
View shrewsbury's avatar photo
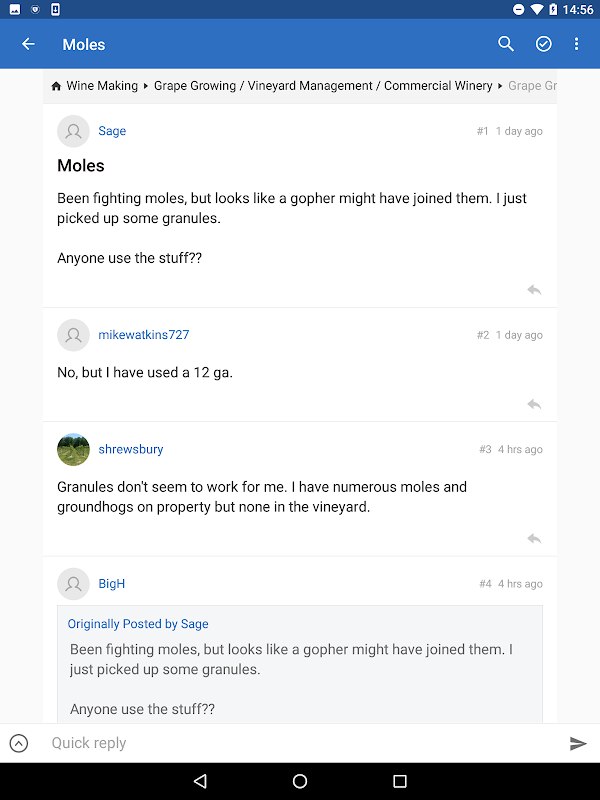[x=74, y=449]
